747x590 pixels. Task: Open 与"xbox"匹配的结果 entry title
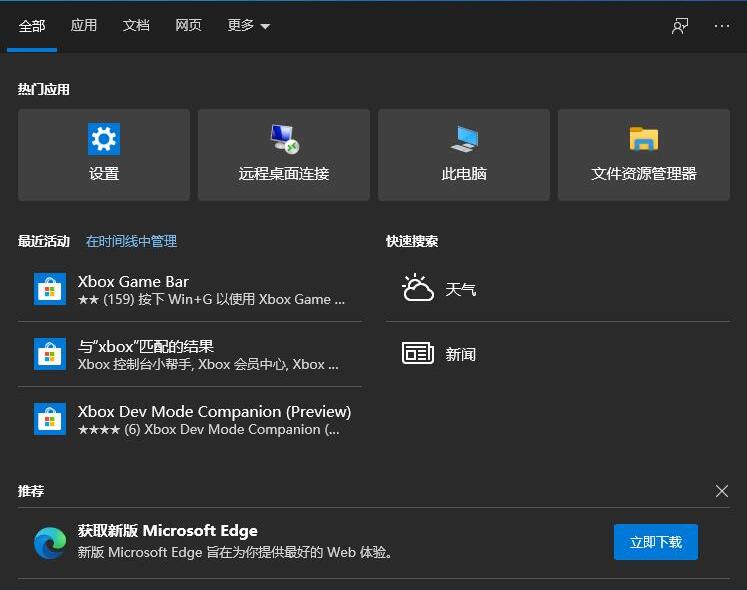click(x=146, y=346)
